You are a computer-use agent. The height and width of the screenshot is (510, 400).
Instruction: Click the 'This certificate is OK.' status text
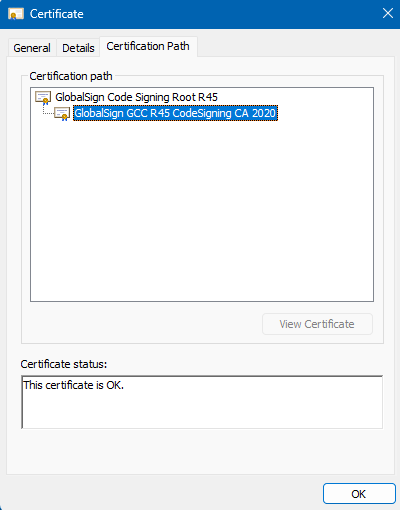coord(73,385)
